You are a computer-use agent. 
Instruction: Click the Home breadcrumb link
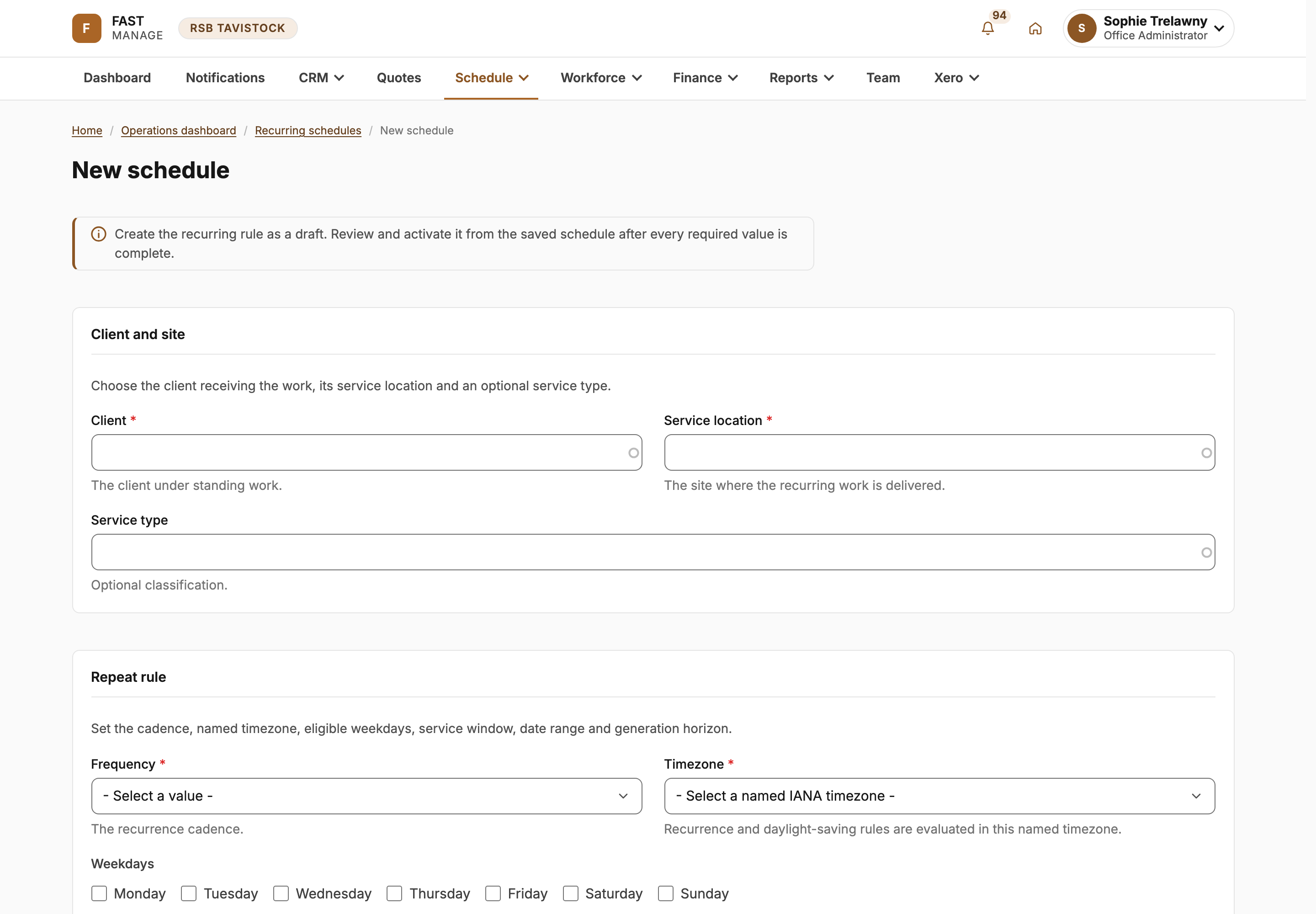87,131
